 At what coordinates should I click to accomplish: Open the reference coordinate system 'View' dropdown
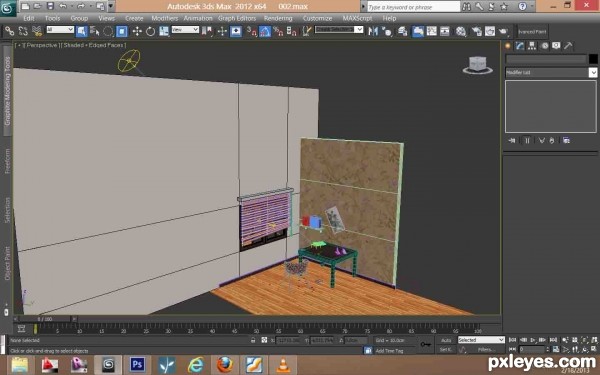coord(185,29)
